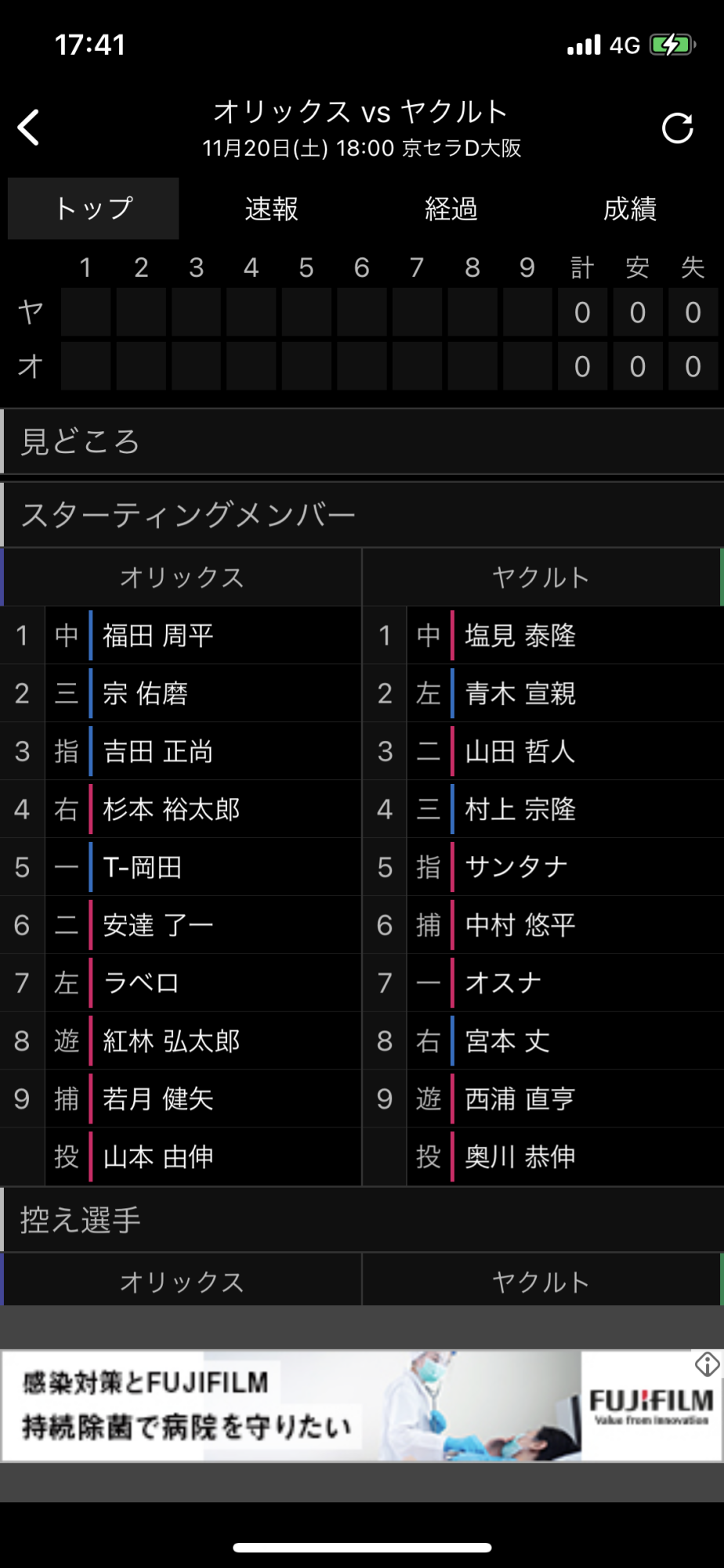Expand the 控え選手 section
Screen dimensions: 724x1568
[x=362, y=1220]
